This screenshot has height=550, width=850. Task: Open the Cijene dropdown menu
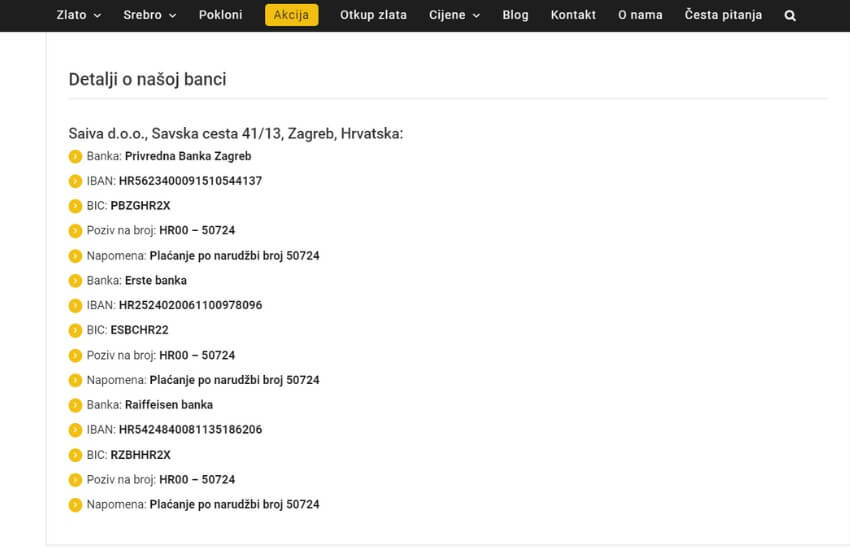click(x=454, y=15)
